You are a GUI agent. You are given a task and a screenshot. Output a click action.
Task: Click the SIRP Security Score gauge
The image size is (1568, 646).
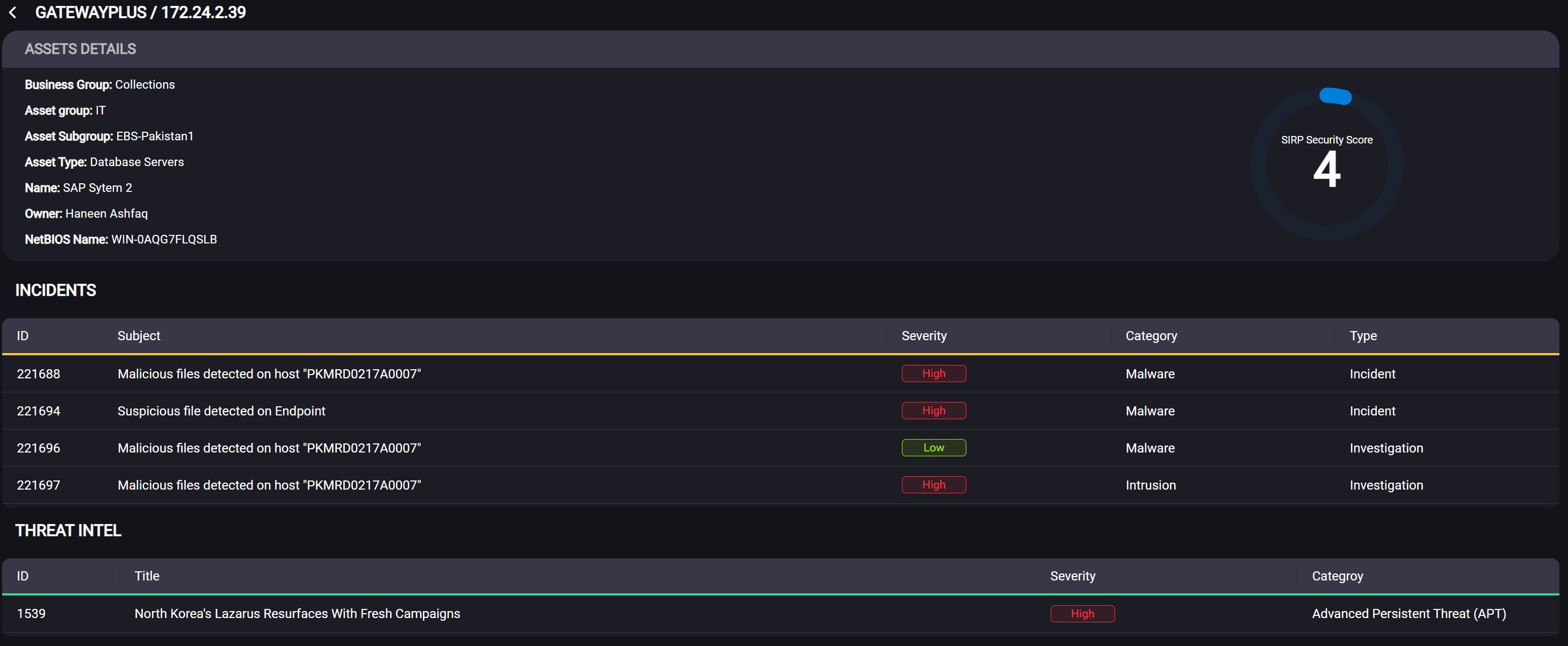[1327, 164]
